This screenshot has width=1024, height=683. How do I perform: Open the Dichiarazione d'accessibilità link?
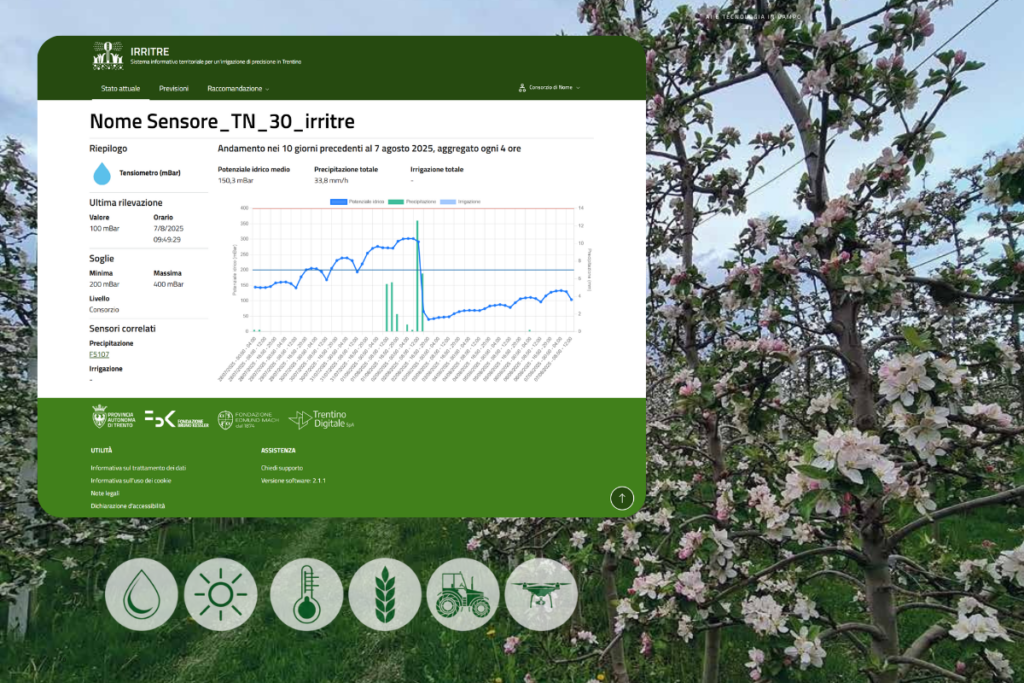pos(127,506)
